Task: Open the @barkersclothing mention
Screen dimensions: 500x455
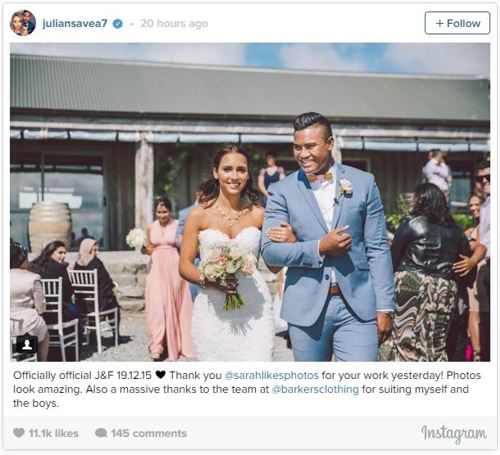Action: tap(315, 389)
